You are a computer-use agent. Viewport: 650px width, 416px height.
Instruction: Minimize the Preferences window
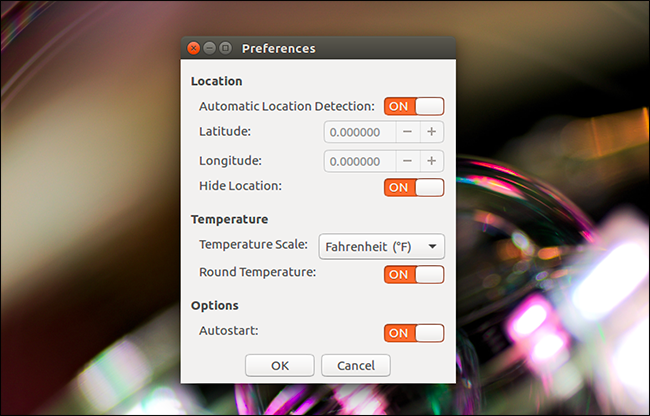(x=209, y=48)
